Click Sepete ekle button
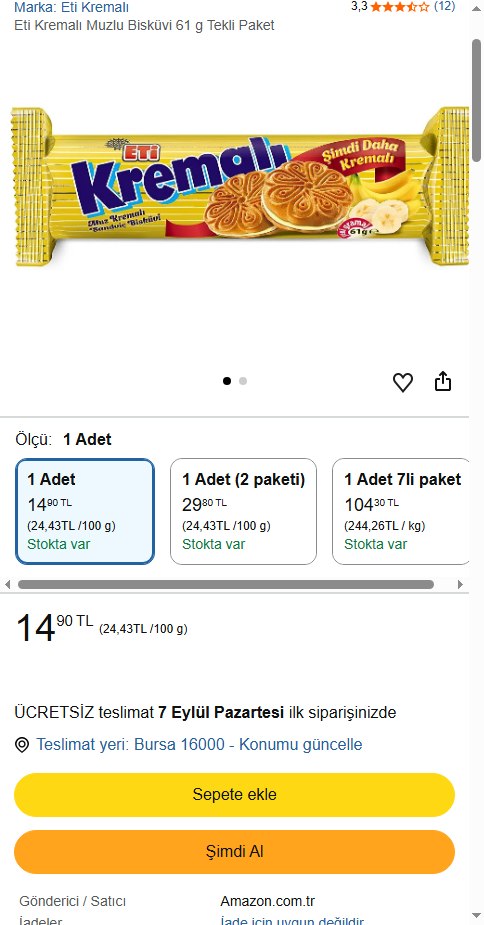 pyautogui.click(x=234, y=795)
